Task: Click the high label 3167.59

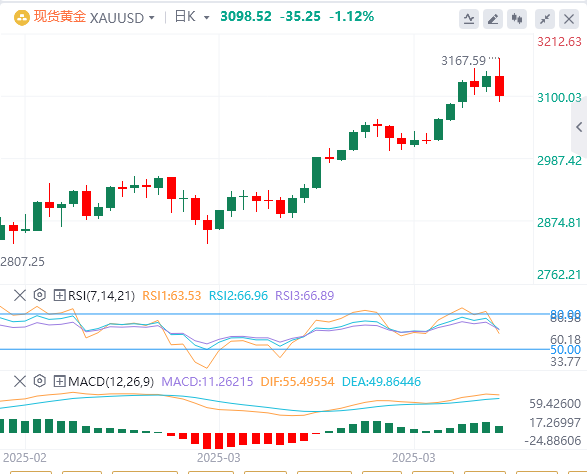Action: (463, 61)
